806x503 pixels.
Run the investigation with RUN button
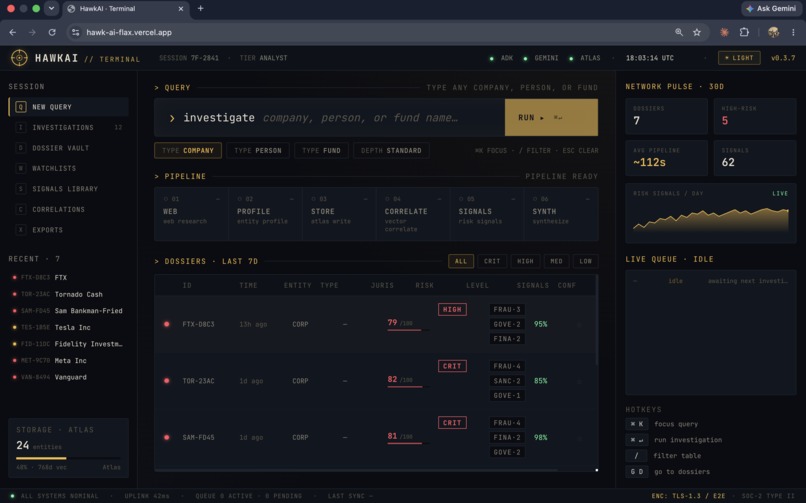[551, 118]
